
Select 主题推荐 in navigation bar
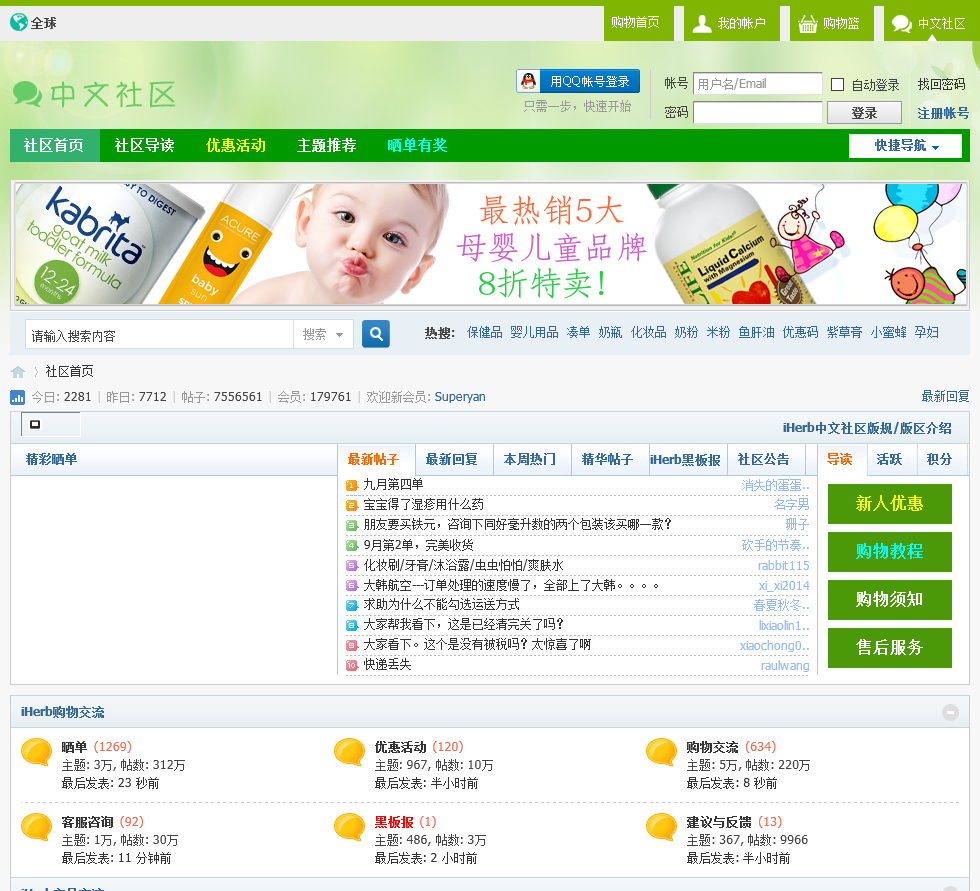click(326, 146)
